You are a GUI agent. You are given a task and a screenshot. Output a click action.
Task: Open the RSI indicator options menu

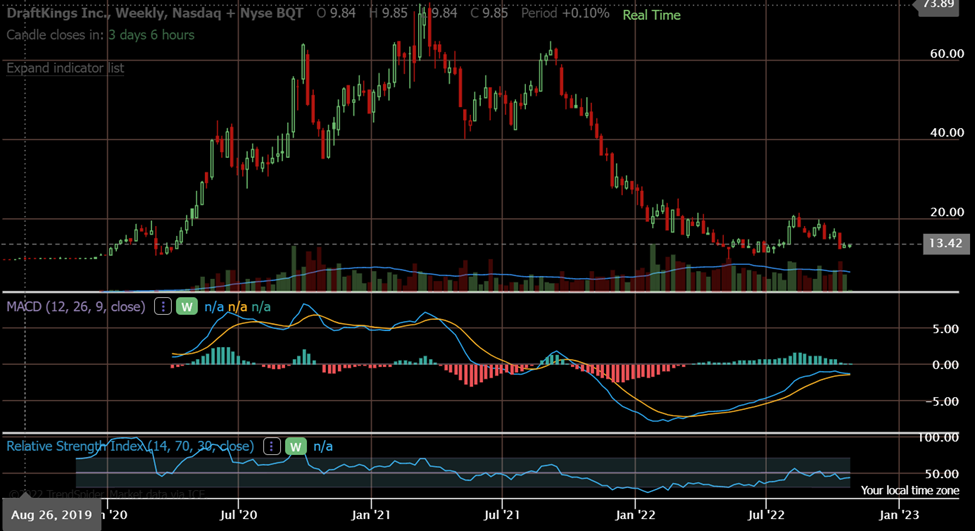[272, 446]
